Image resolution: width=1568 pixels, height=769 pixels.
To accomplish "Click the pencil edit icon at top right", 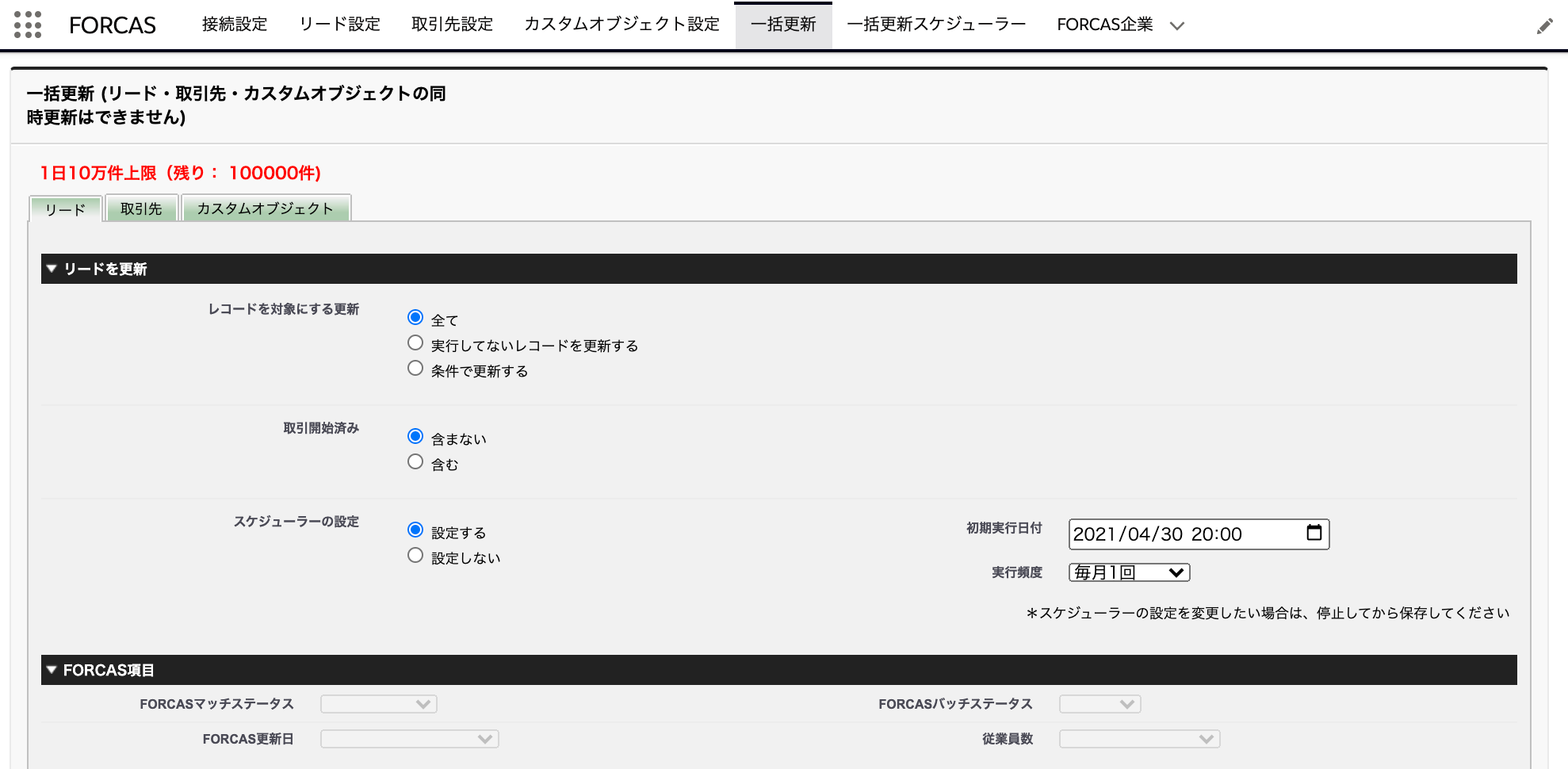I will pos(1544,25).
